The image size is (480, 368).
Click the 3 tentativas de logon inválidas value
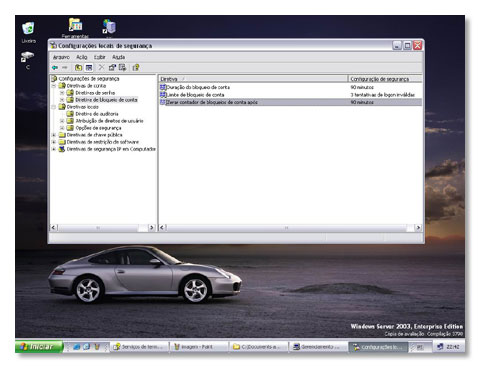point(382,95)
